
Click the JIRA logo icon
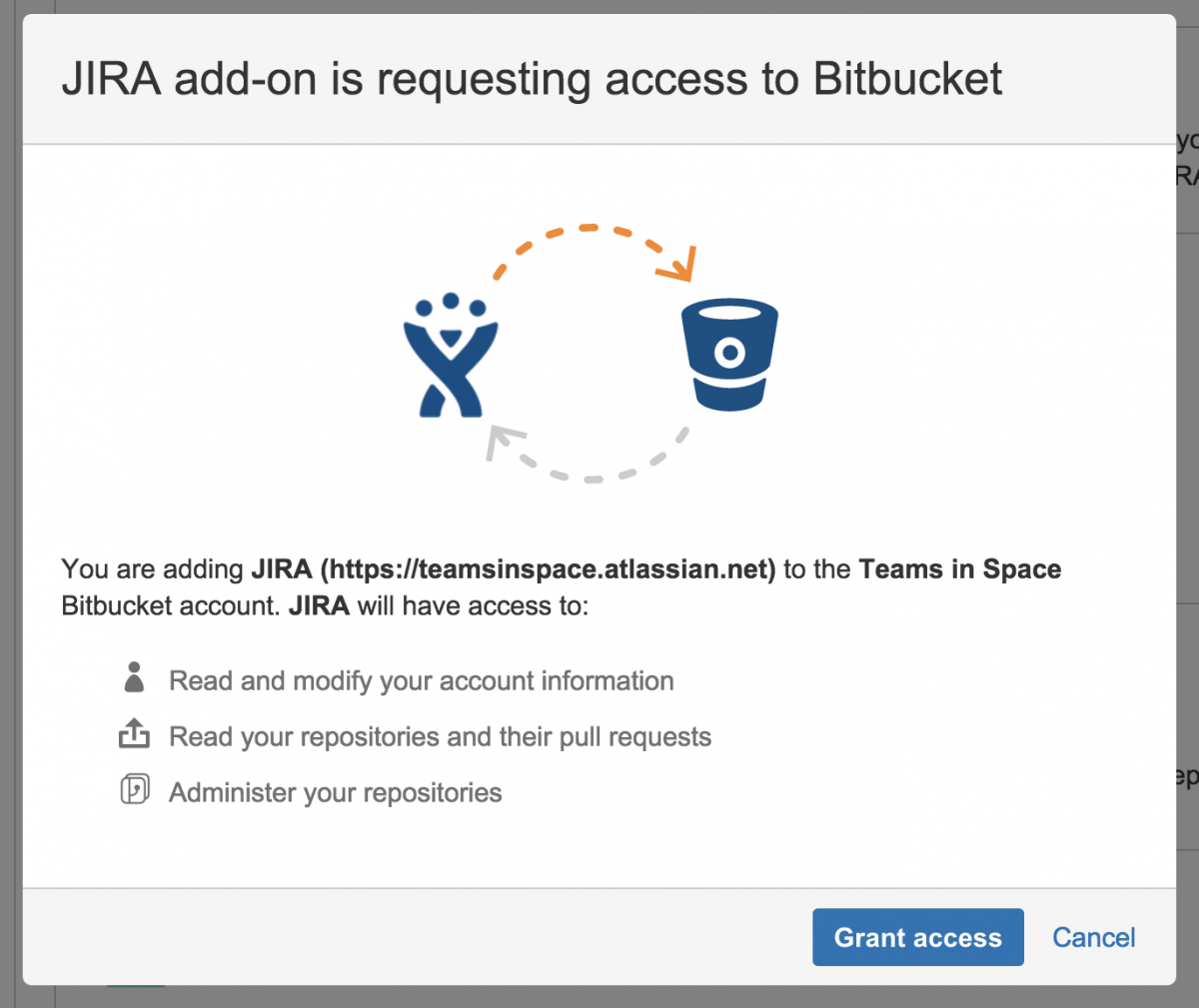(451, 356)
